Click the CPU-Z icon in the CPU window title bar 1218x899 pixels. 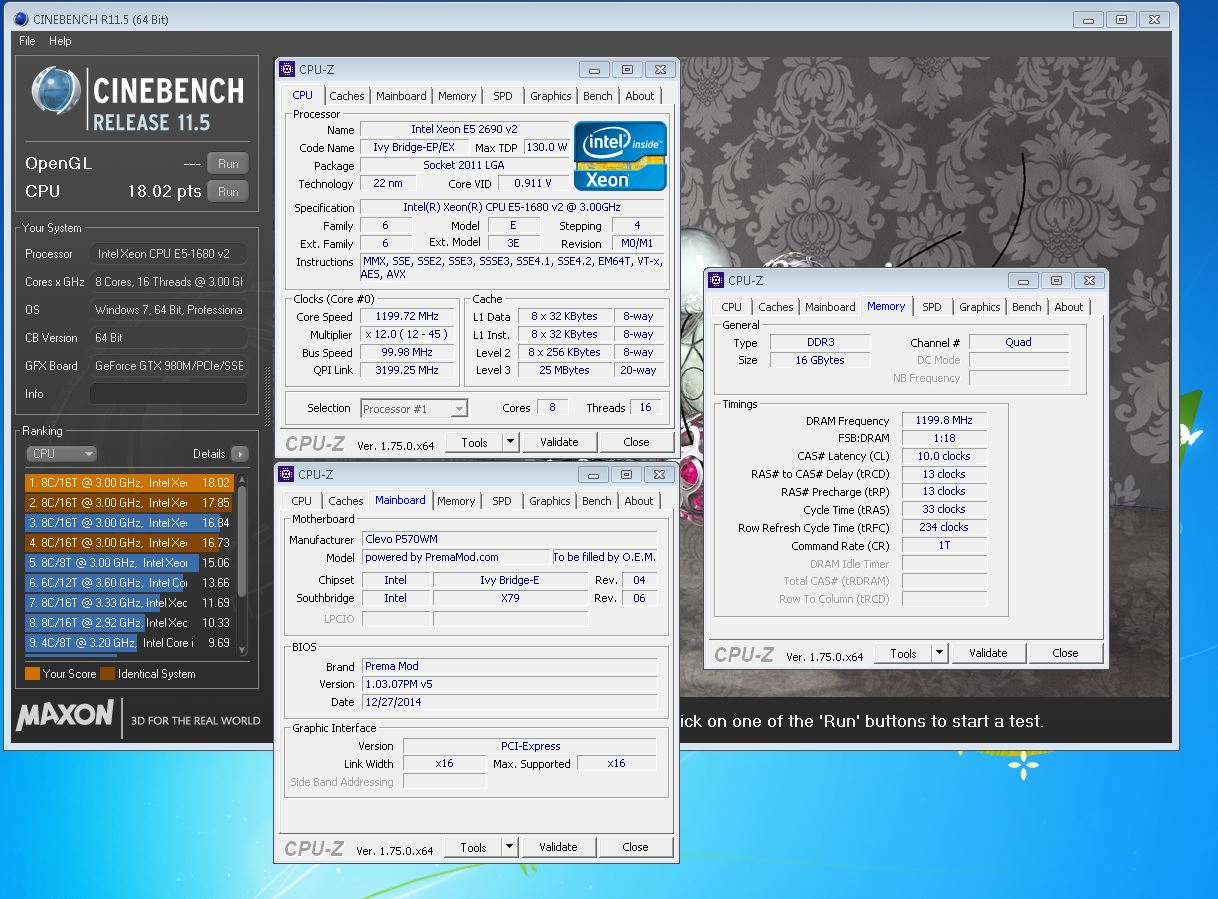286,69
